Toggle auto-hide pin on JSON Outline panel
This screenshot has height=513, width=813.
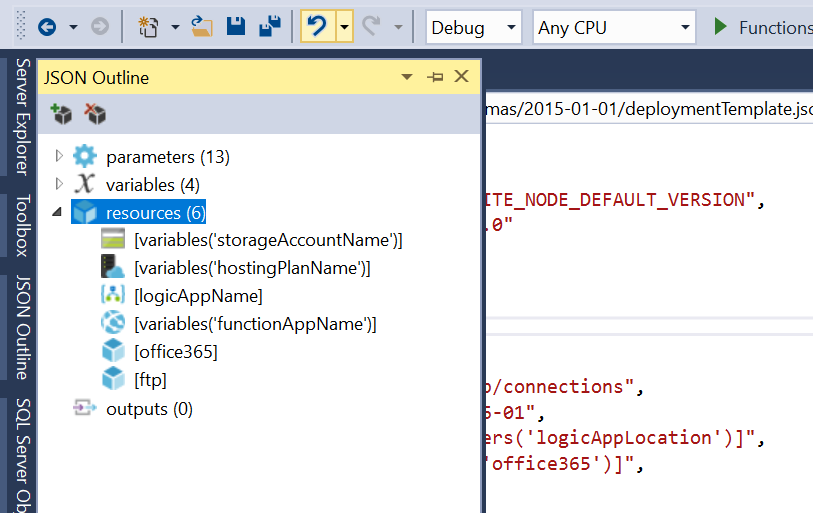tap(435, 77)
